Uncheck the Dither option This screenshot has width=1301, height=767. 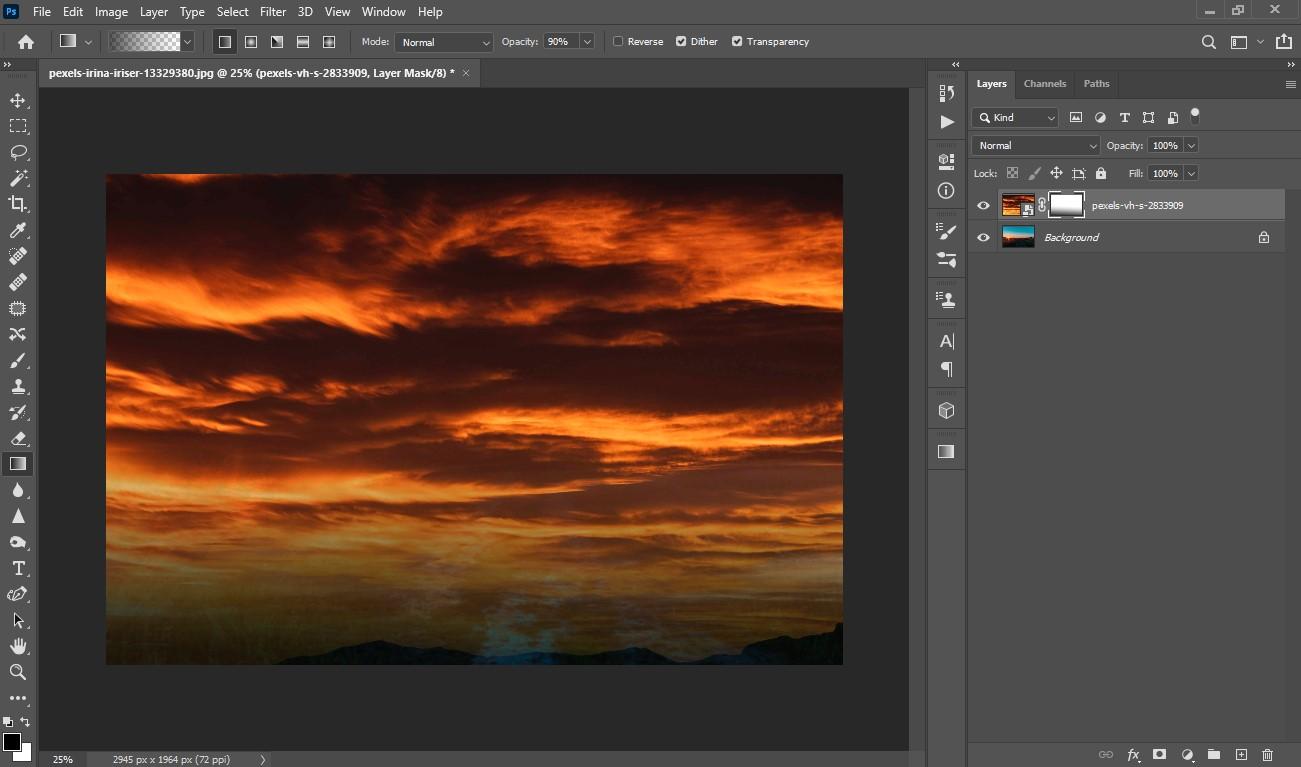coord(681,42)
